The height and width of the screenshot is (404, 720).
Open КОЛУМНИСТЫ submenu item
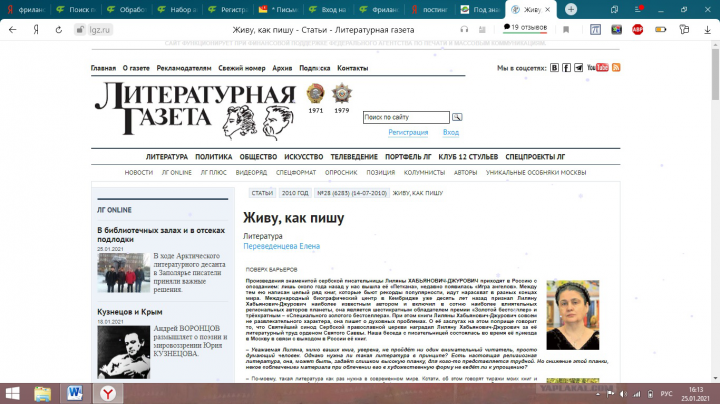pos(424,173)
